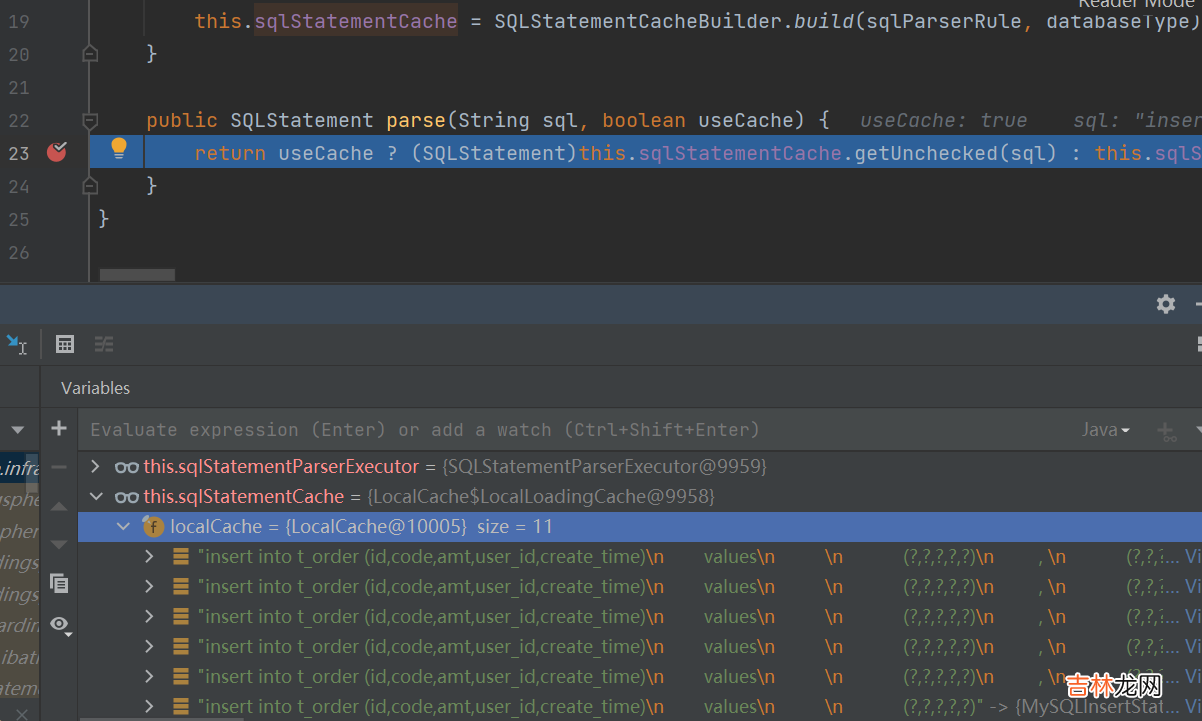The width and height of the screenshot is (1202, 721).
Task: Expand the this.sqlStatementParserExecutor watch
Action: (x=96, y=466)
